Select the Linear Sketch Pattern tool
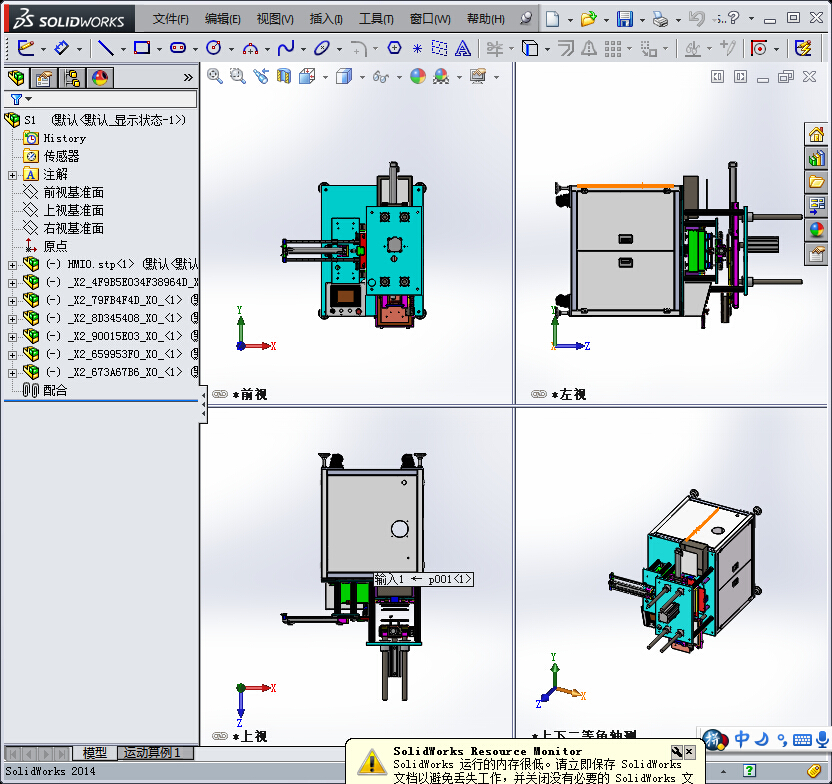832x784 pixels. pyautogui.click(x=612, y=48)
